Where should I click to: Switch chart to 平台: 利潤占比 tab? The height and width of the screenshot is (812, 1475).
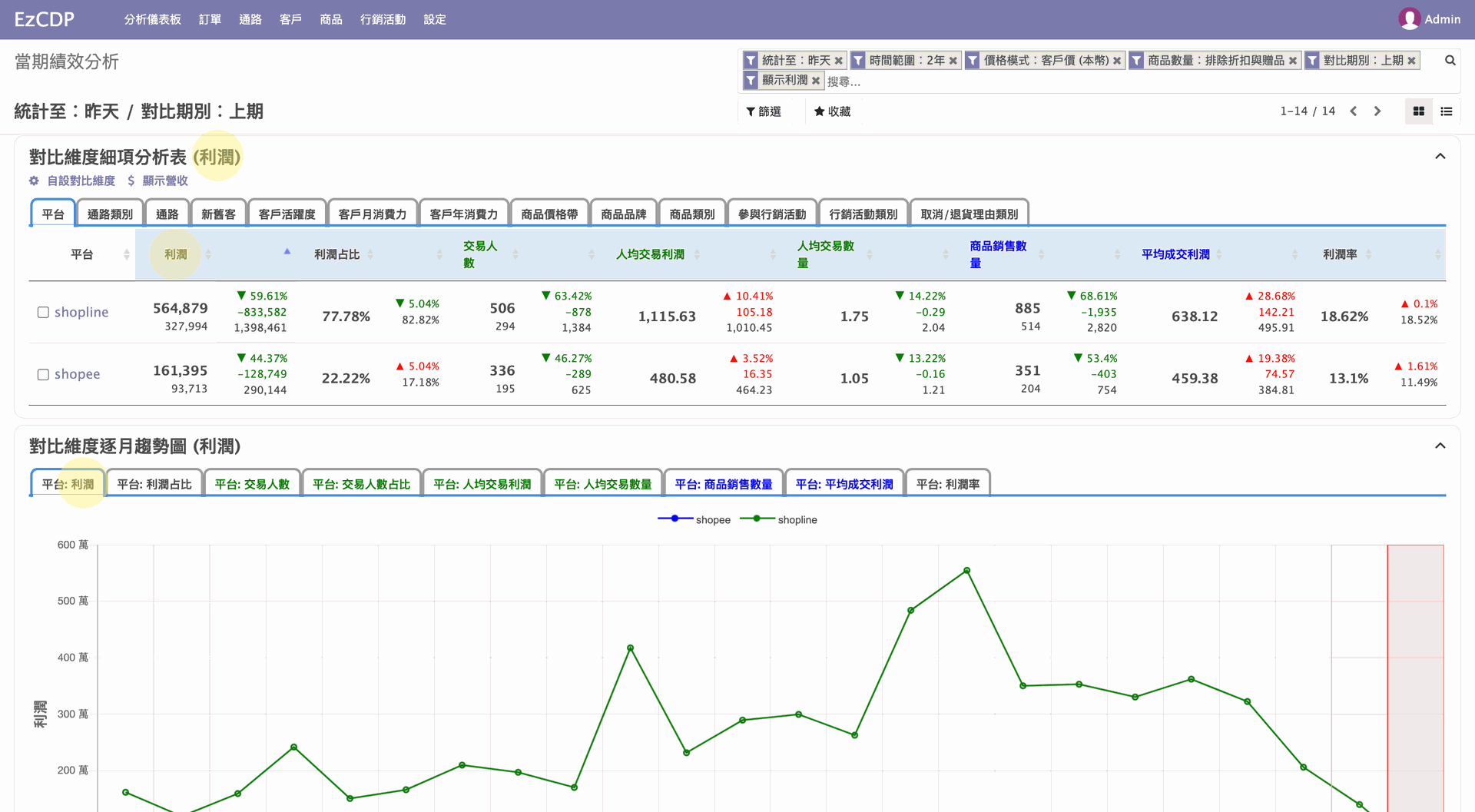tap(154, 483)
